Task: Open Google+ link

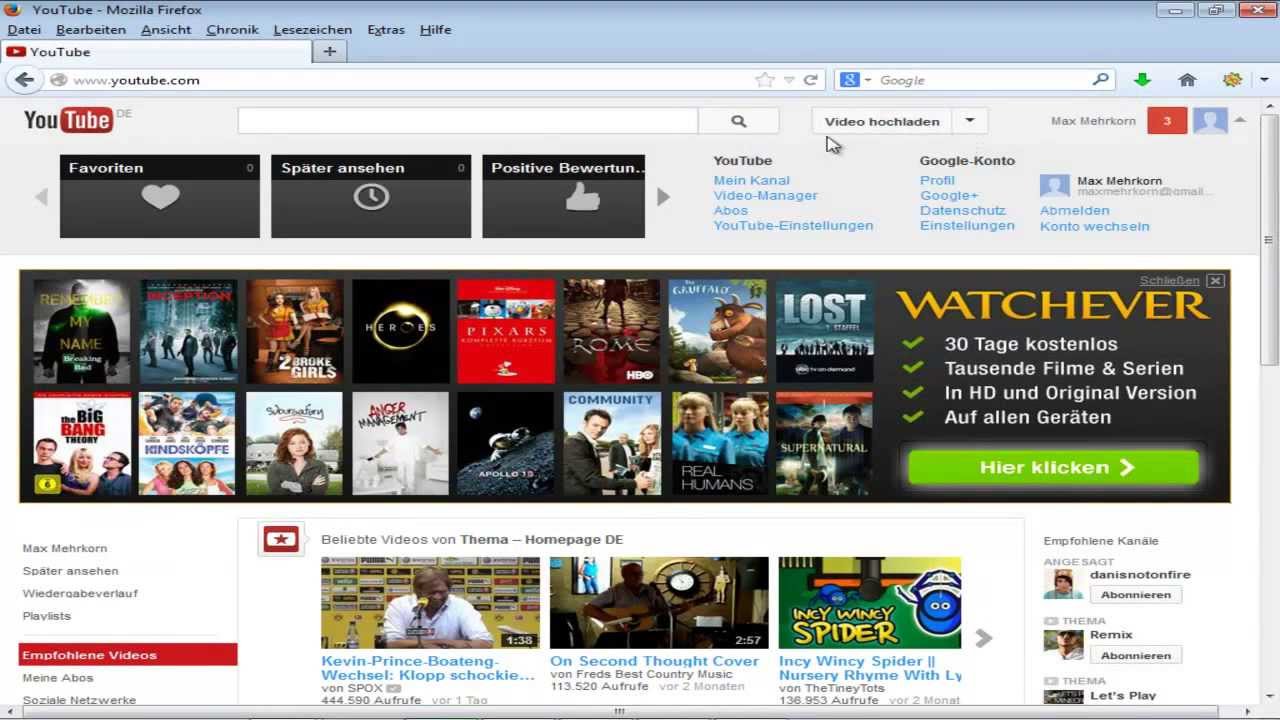Action: 949,196
